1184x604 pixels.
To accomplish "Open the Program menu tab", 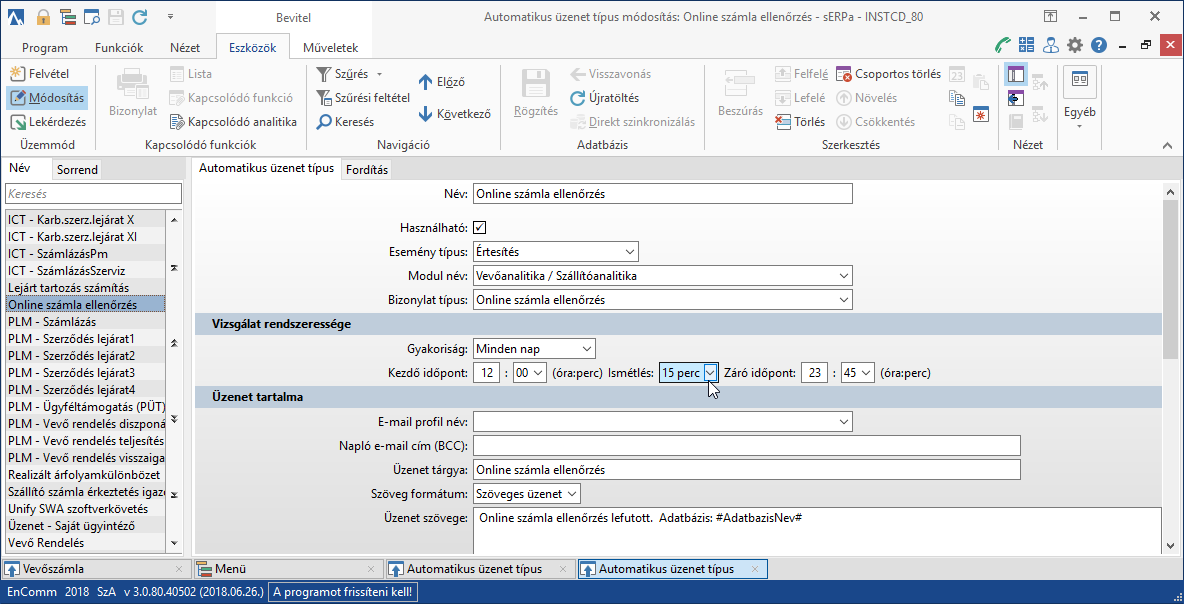I will (45, 48).
